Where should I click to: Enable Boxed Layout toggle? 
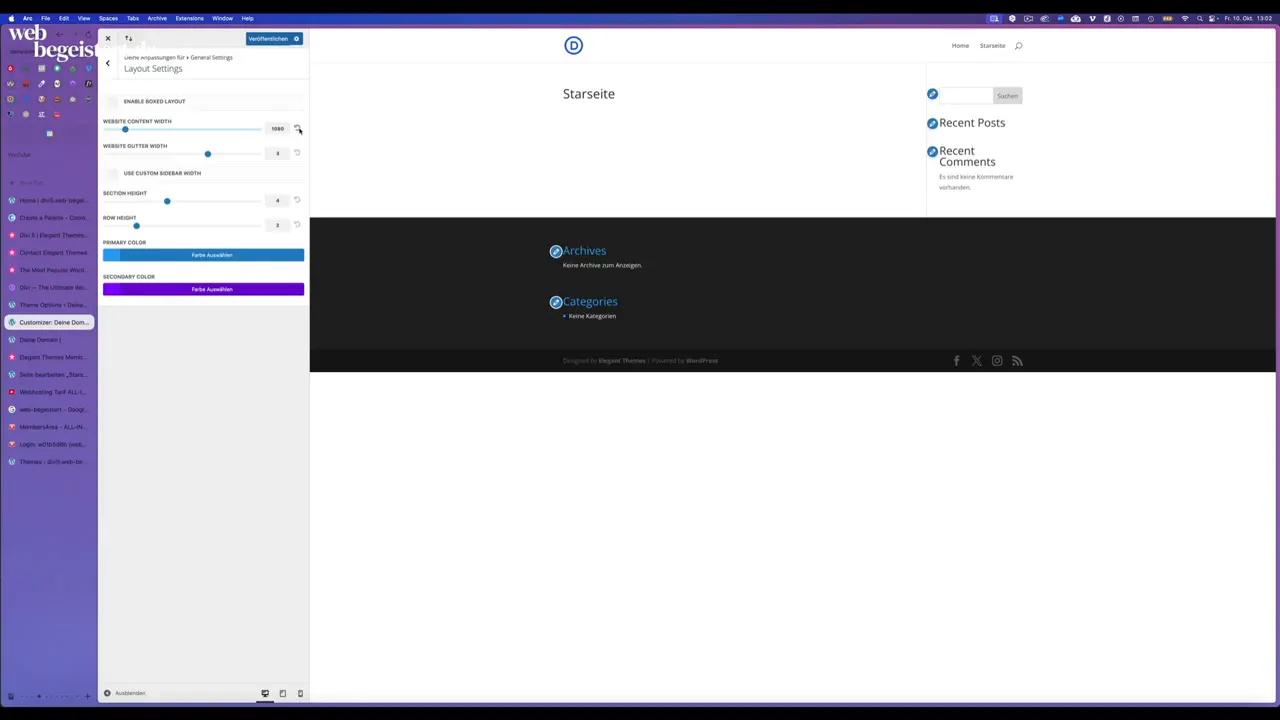[112, 101]
